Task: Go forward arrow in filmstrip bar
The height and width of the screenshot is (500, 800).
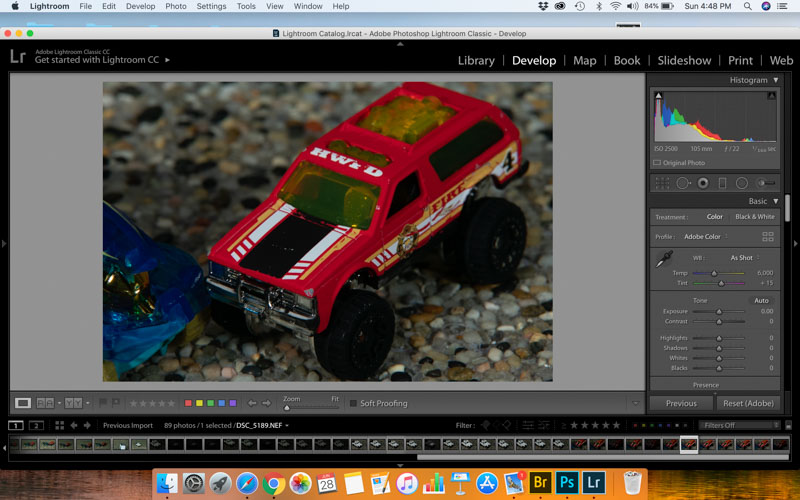Action: tap(87, 425)
